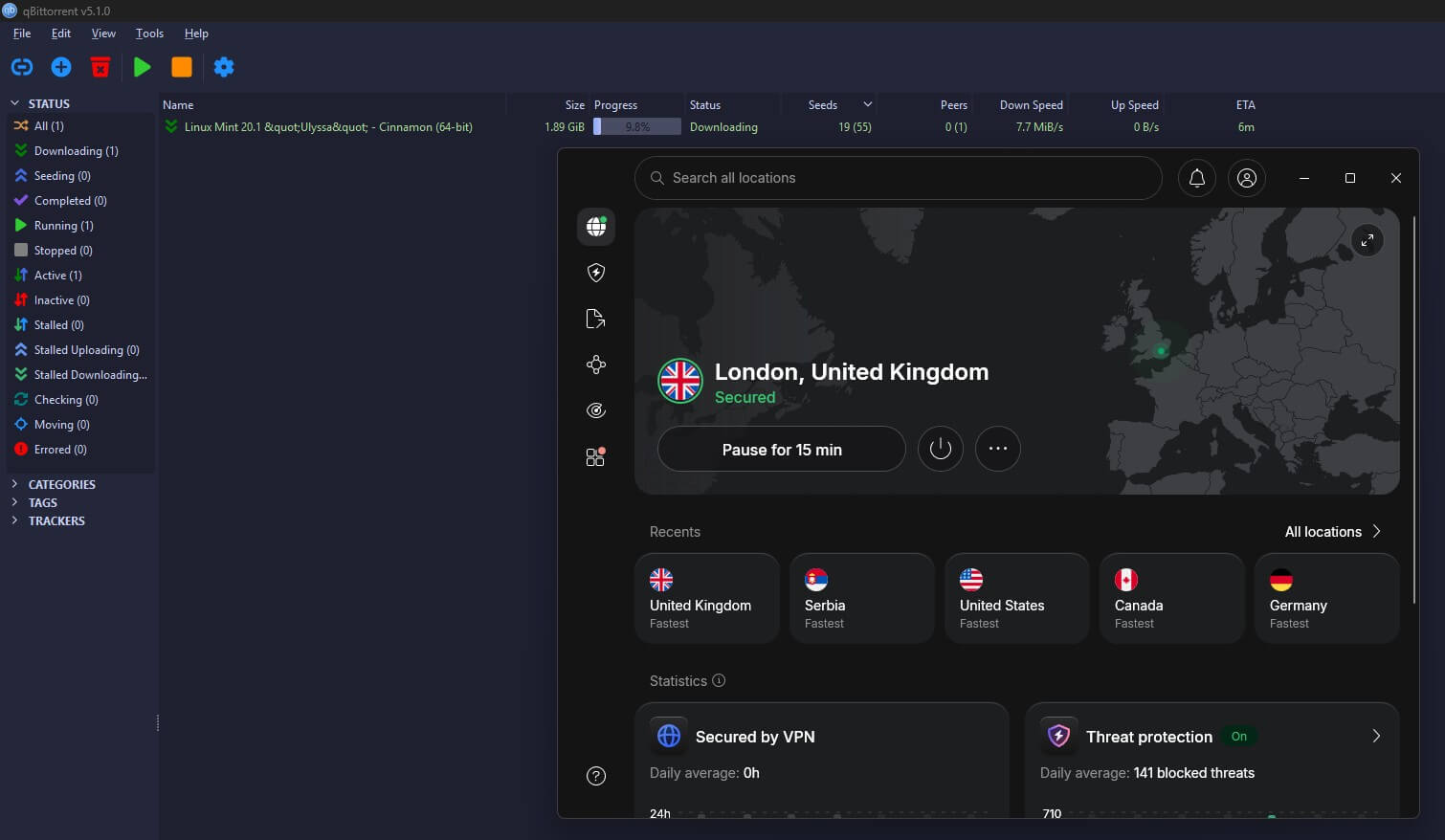Click the orange Stop torrent icon
The image size is (1445, 840).
182,67
